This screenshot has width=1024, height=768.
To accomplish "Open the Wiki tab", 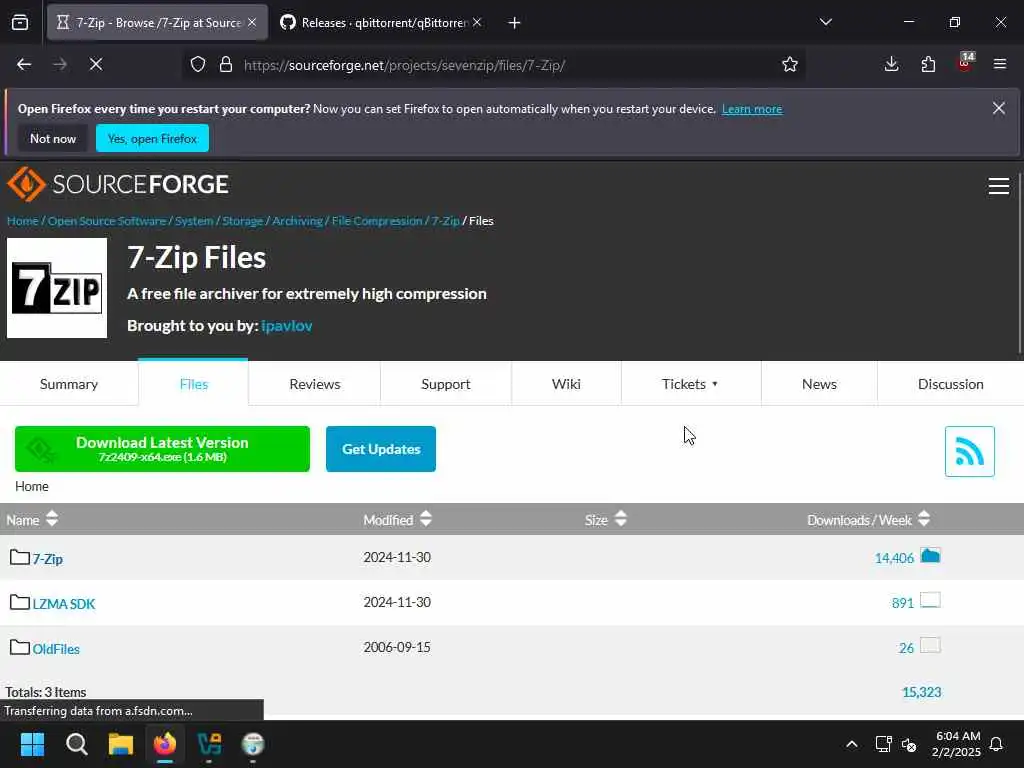I will [566, 384].
